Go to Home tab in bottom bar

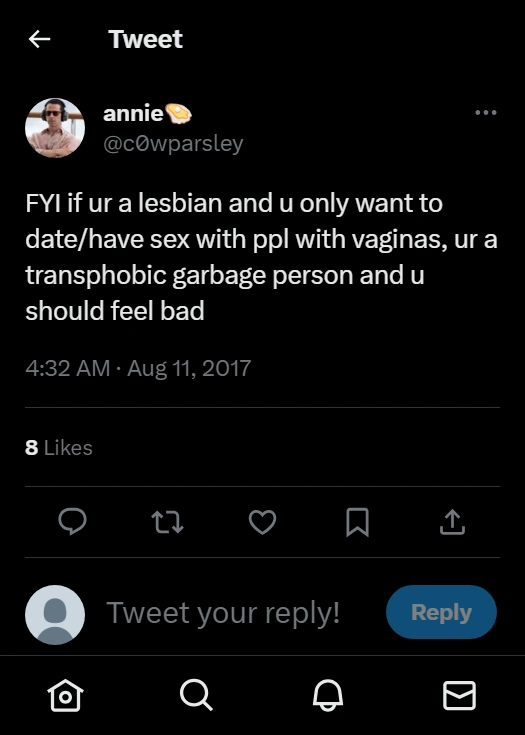click(x=66, y=695)
